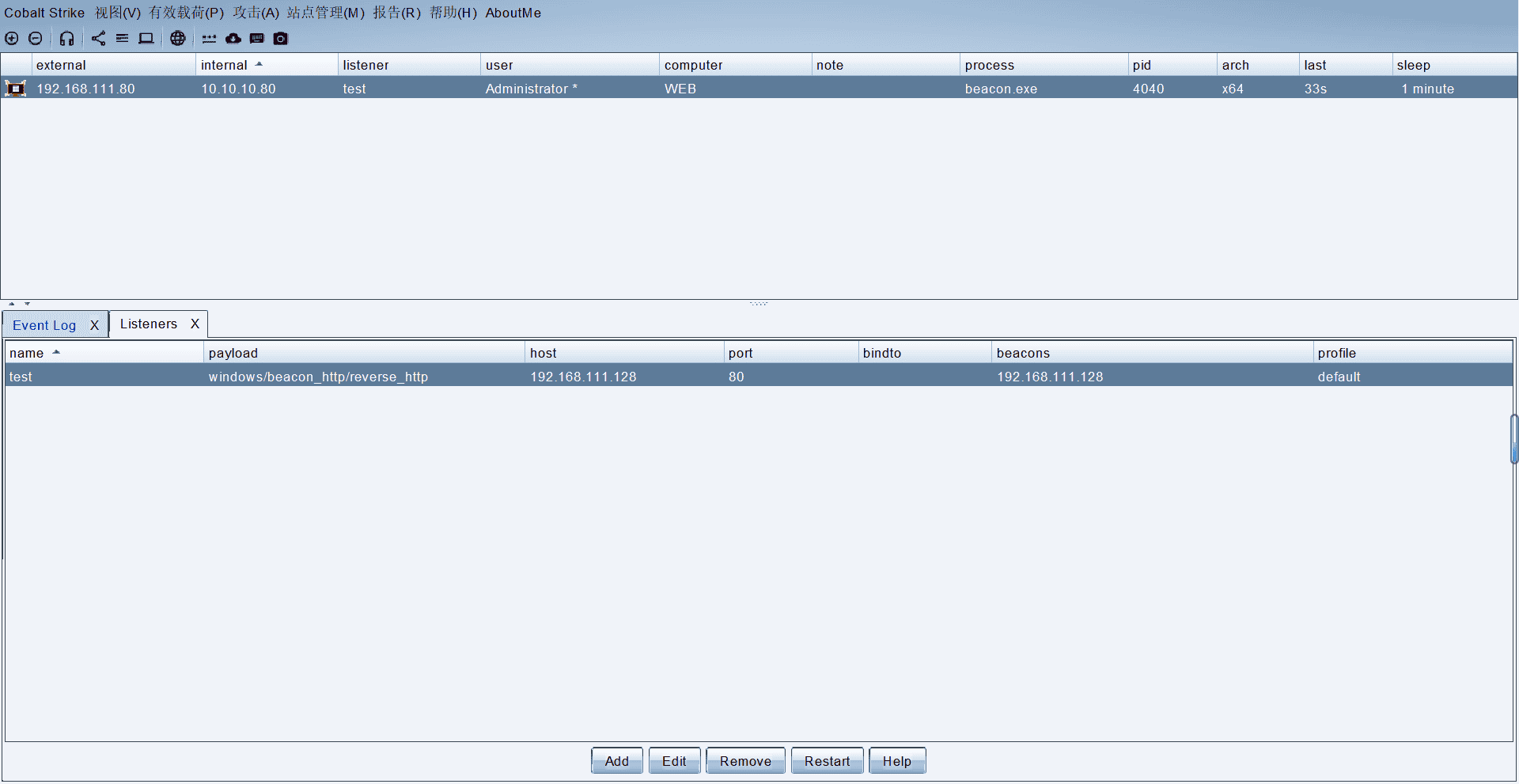Viewport: 1519px width, 784px height.
Task: Switch to the pivot graph view icon
Action: tap(98, 39)
